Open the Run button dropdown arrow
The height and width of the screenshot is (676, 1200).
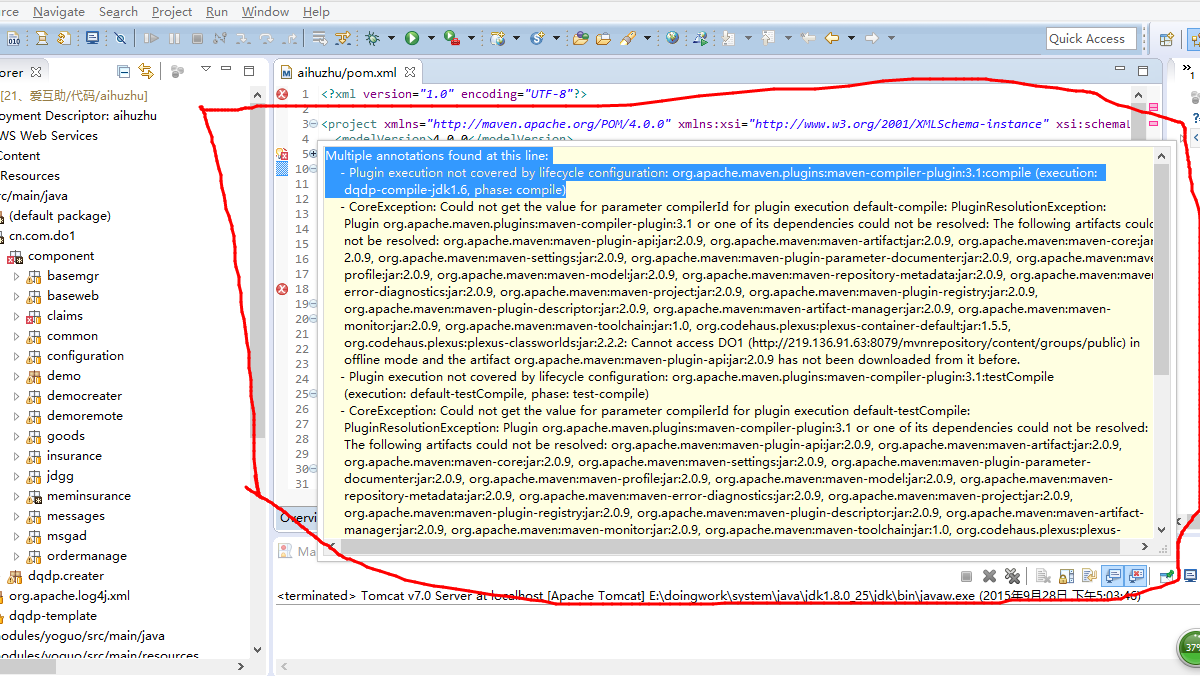tap(431, 38)
